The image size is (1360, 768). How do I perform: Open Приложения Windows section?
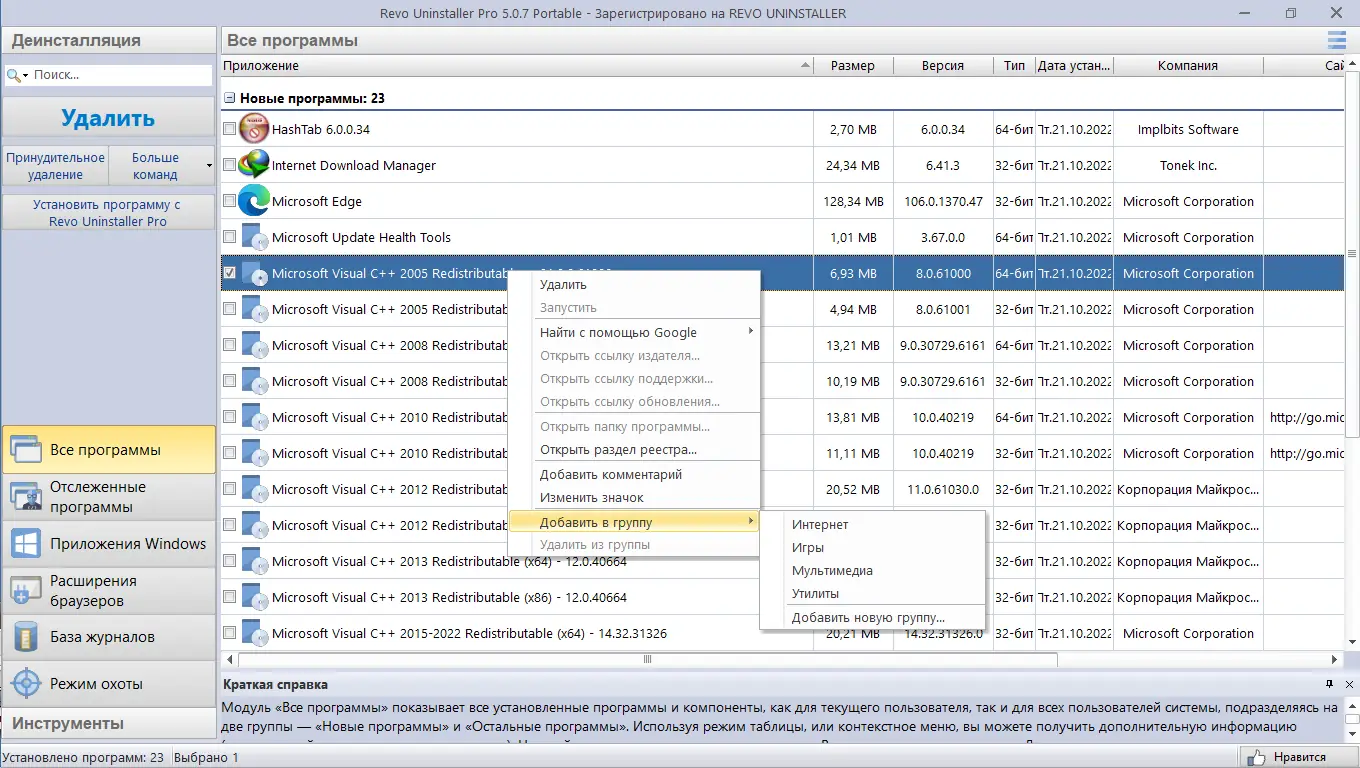pos(108,544)
